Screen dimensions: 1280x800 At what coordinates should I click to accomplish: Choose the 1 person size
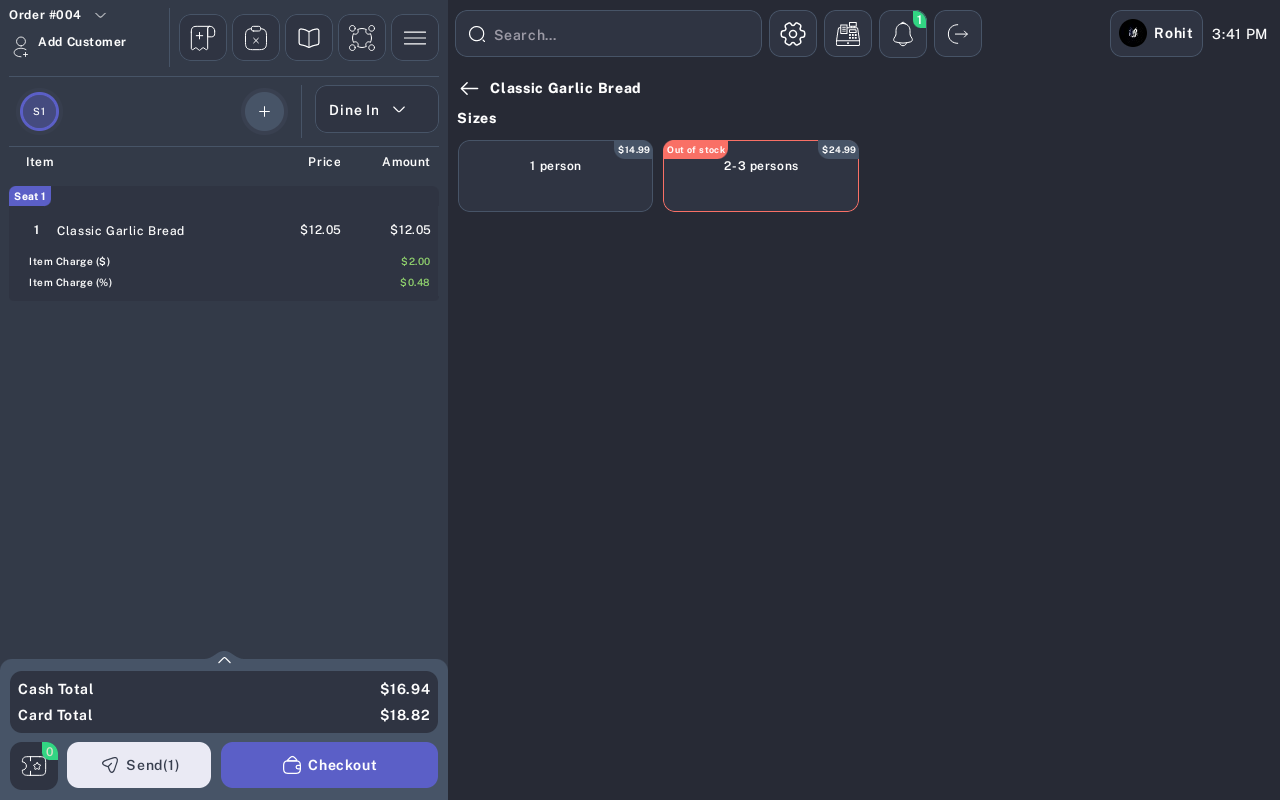click(555, 176)
